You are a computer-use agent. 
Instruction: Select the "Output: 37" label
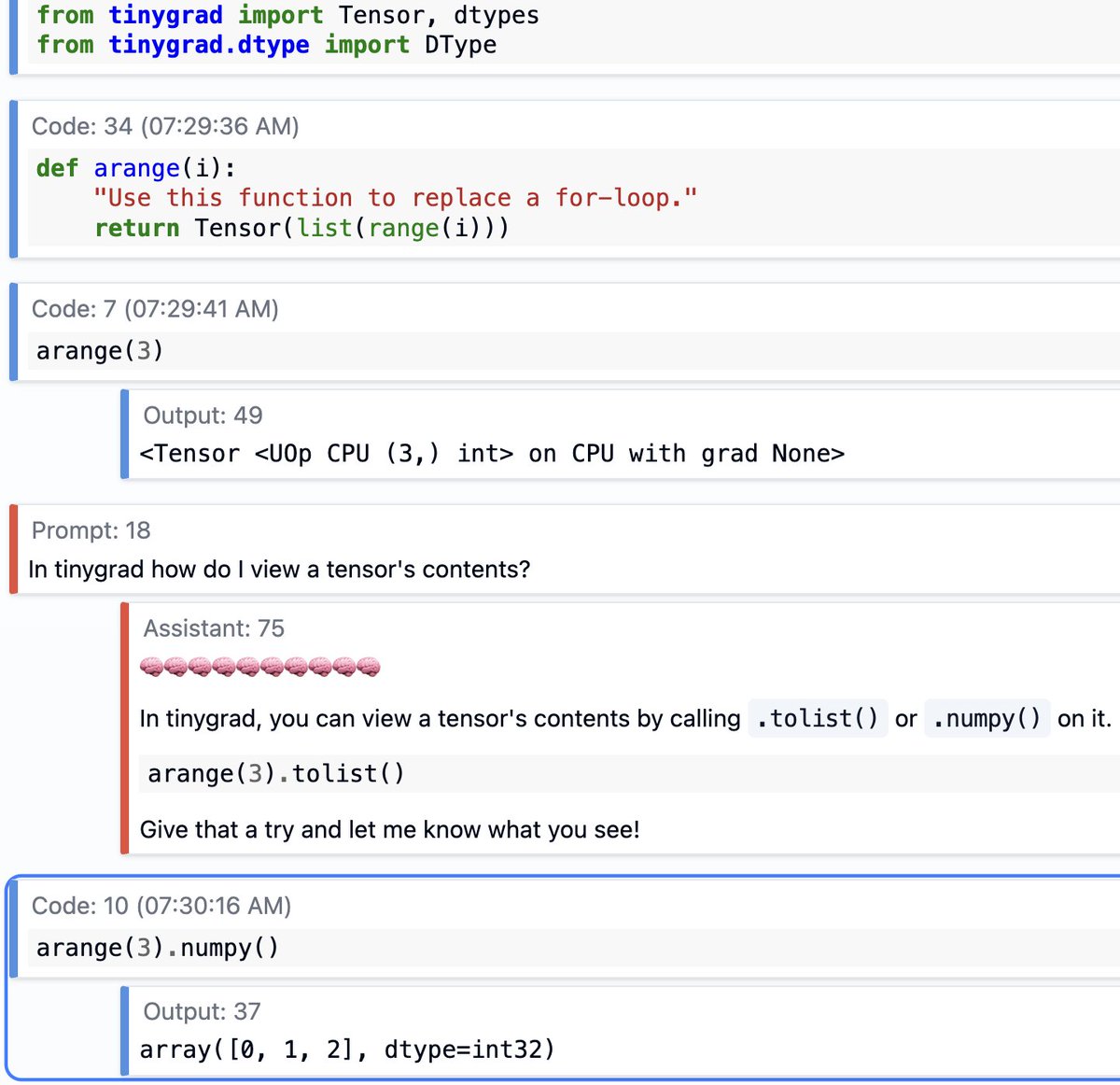[x=202, y=1011]
